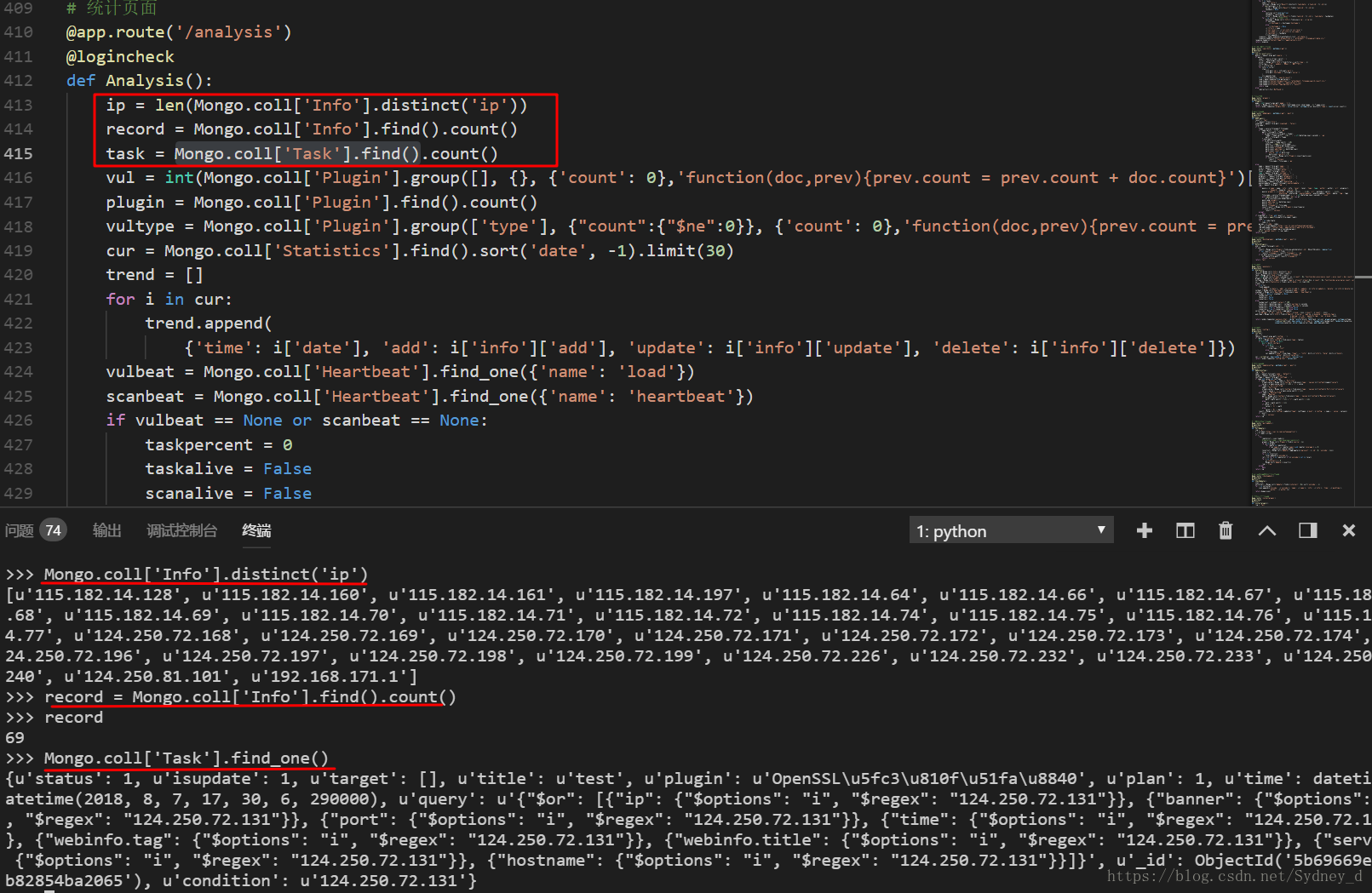
Task: Click 'for i in cur:' line
Action: 169,299
